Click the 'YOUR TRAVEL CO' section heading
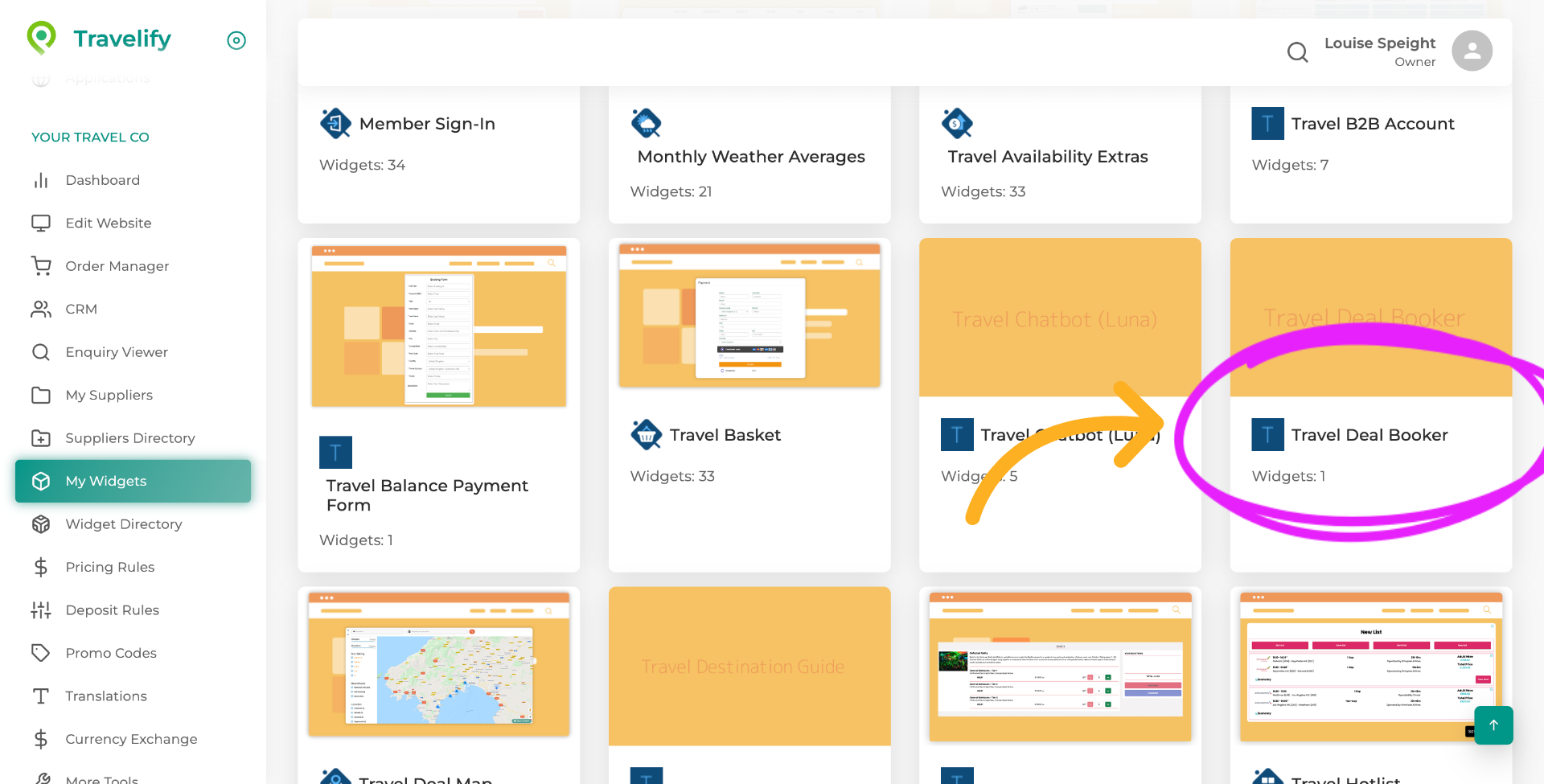 point(90,138)
